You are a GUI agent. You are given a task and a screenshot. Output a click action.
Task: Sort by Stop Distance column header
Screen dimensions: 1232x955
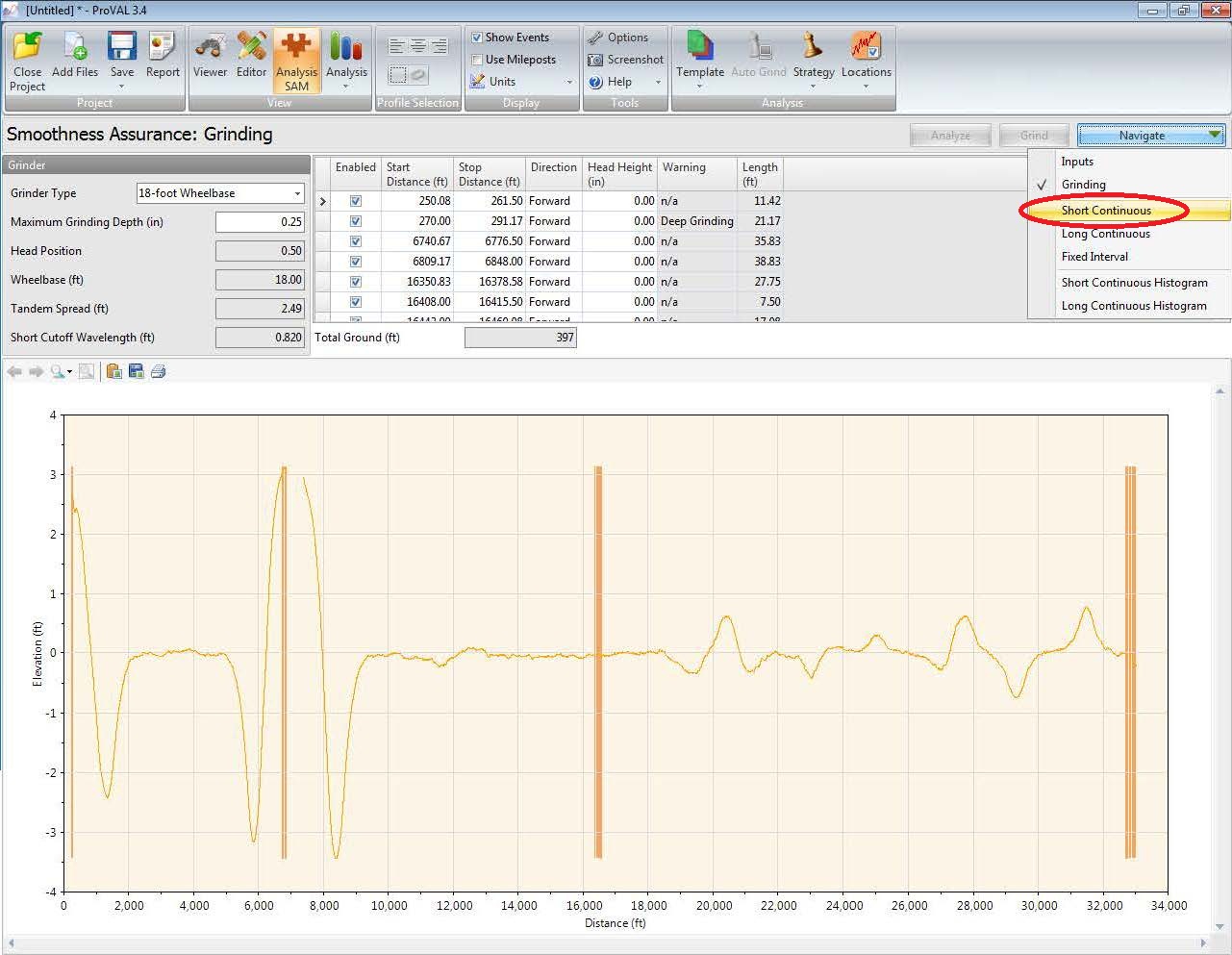coord(490,174)
